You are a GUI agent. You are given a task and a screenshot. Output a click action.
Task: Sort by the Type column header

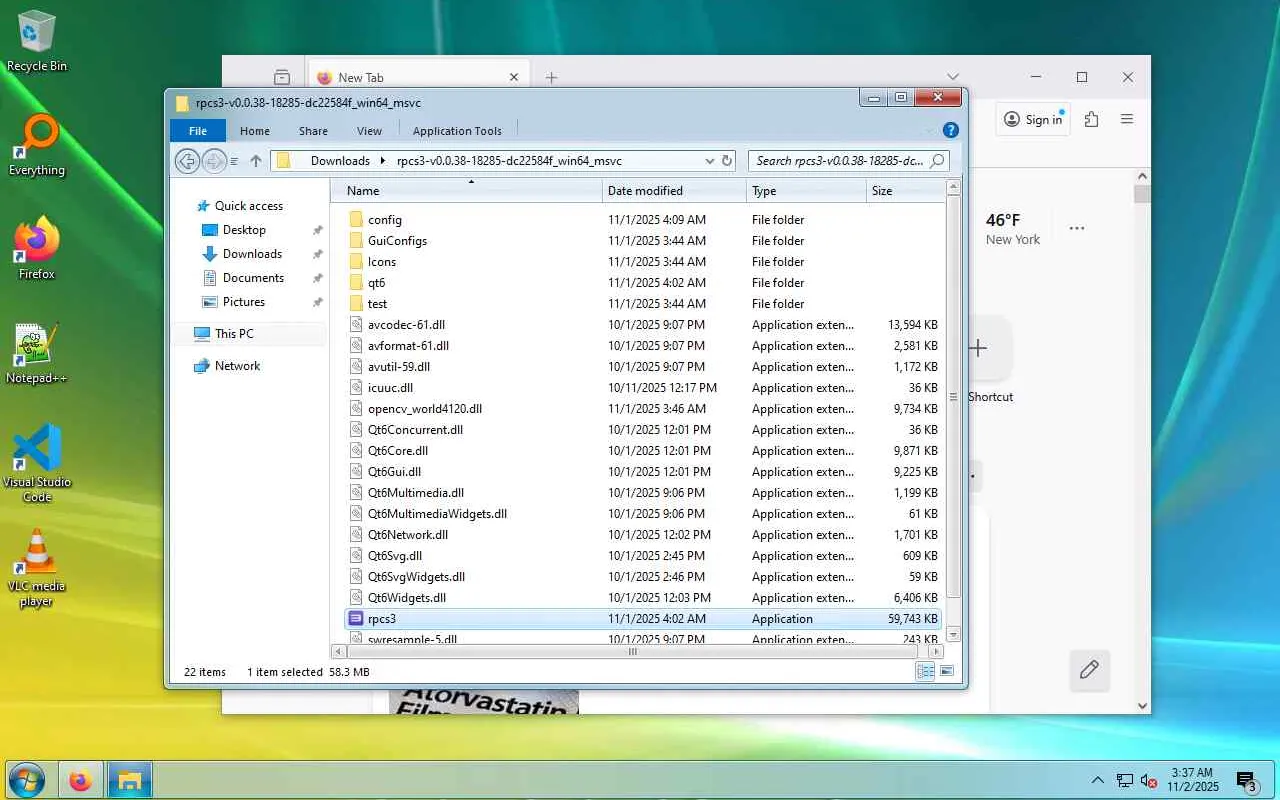(x=806, y=190)
